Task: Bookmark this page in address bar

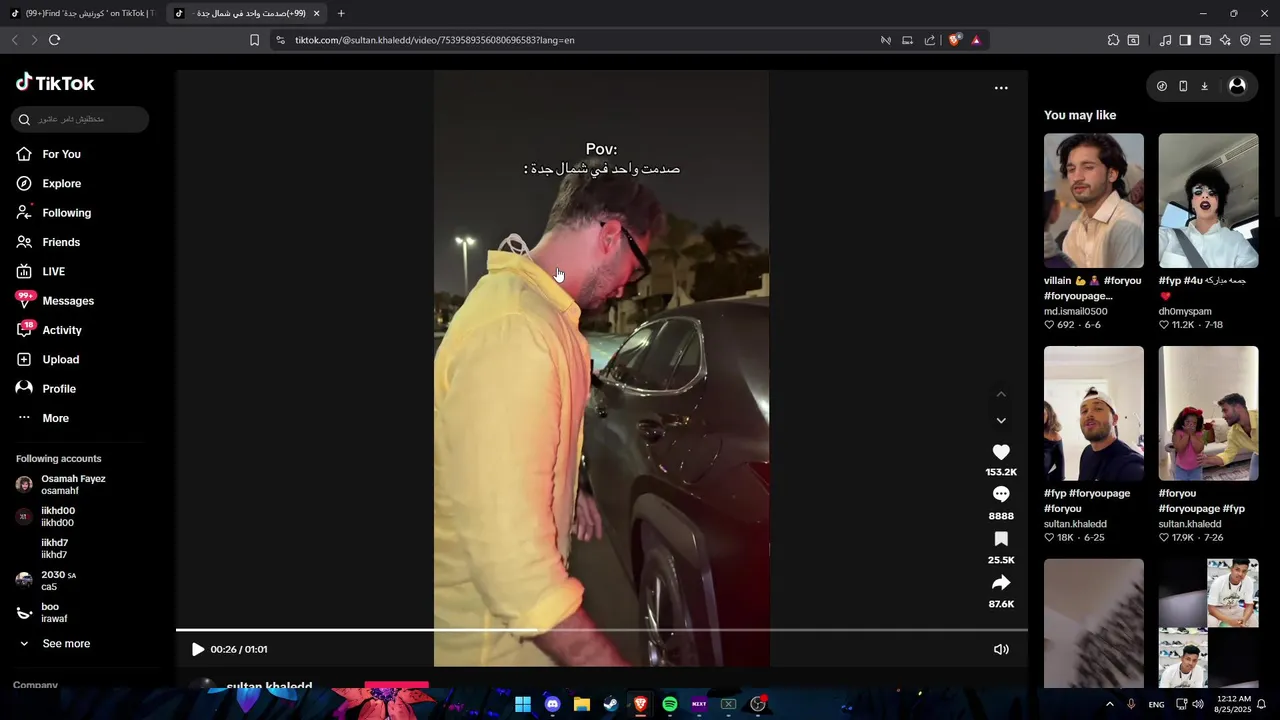Action: [x=254, y=40]
